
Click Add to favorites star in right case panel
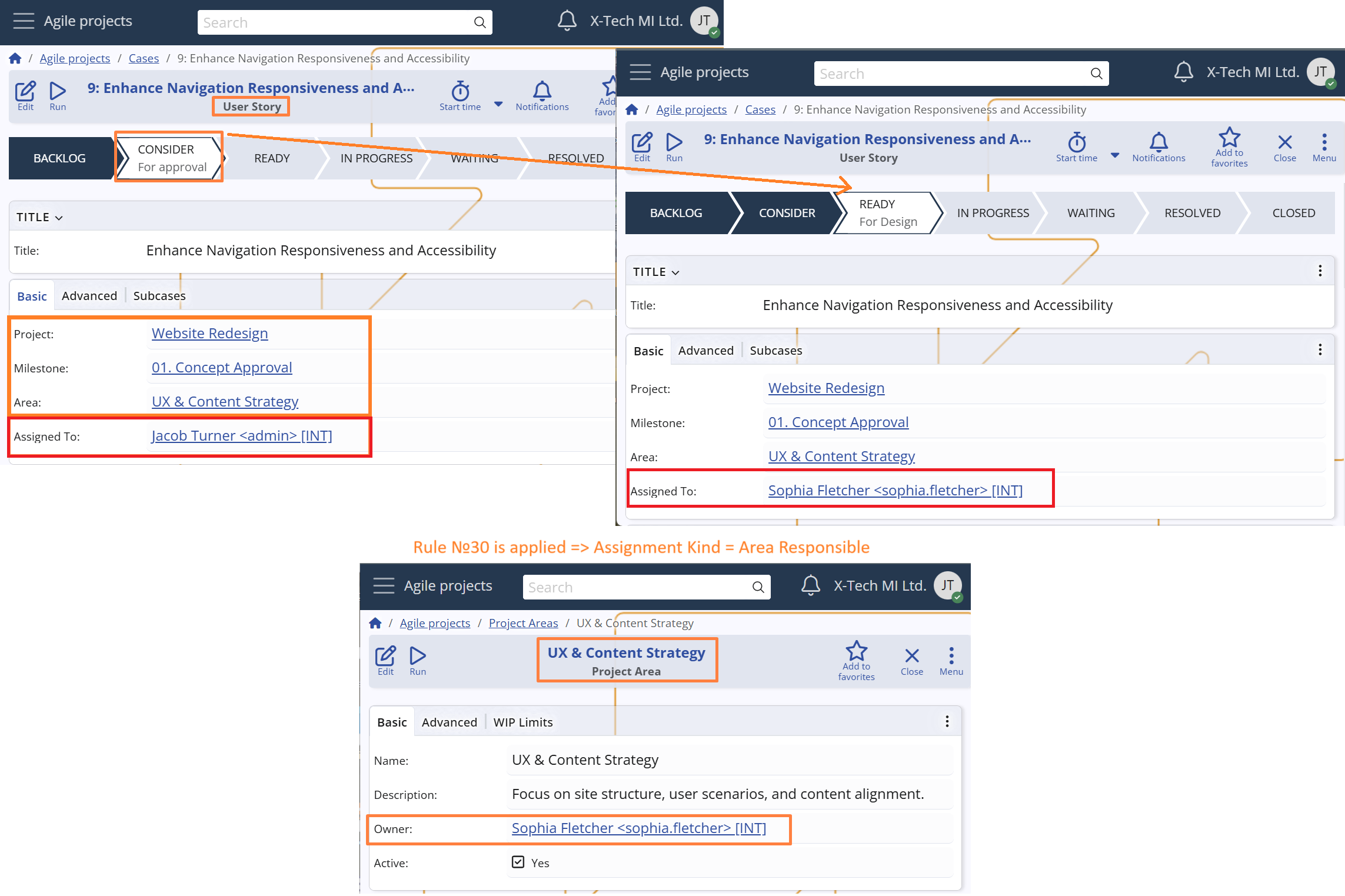click(1229, 139)
